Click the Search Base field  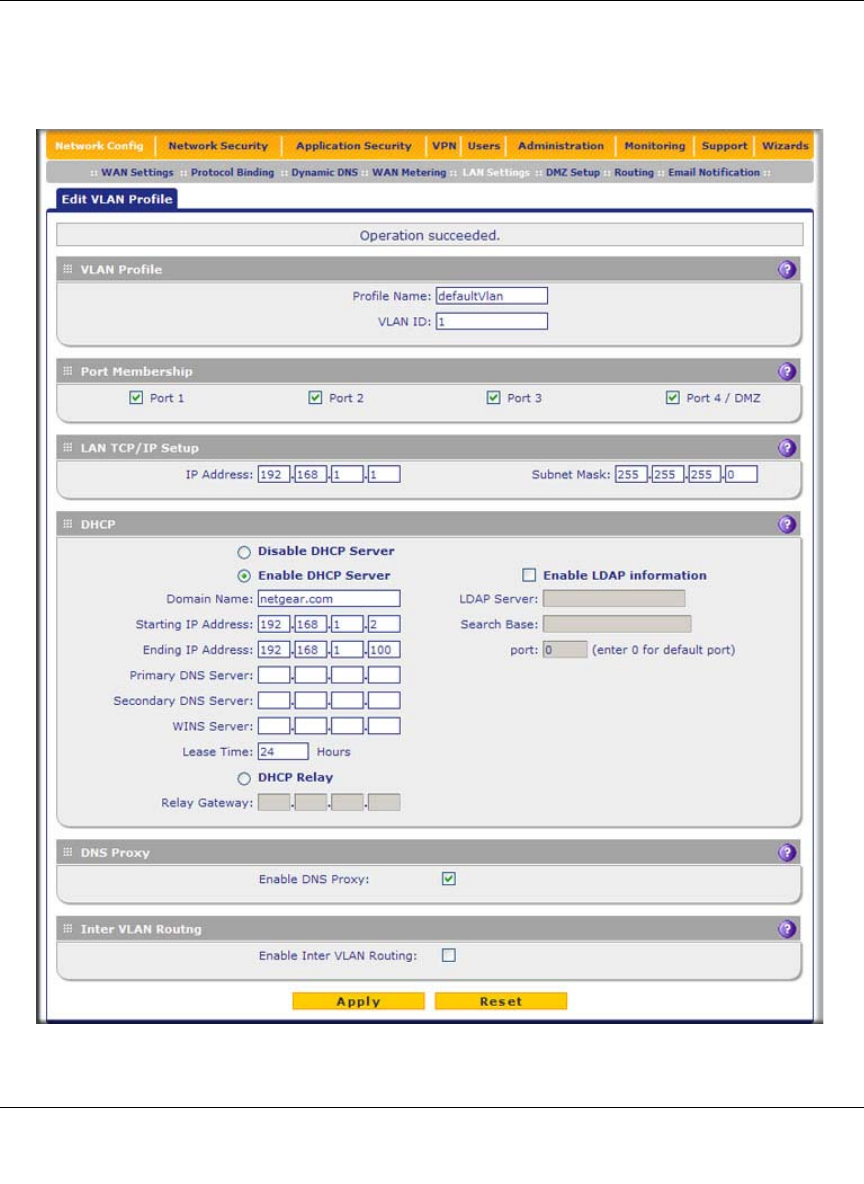pyautogui.click(x=617, y=624)
